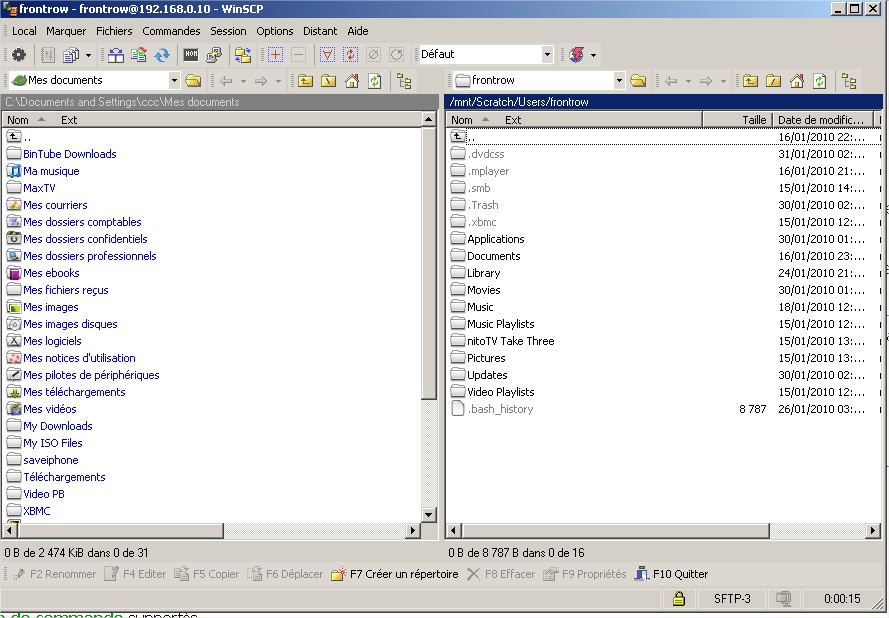The height and width of the screenshot is (618, 889).
Task: Expand the frontrow remote directory dropdown
Action: click(619, 81)
